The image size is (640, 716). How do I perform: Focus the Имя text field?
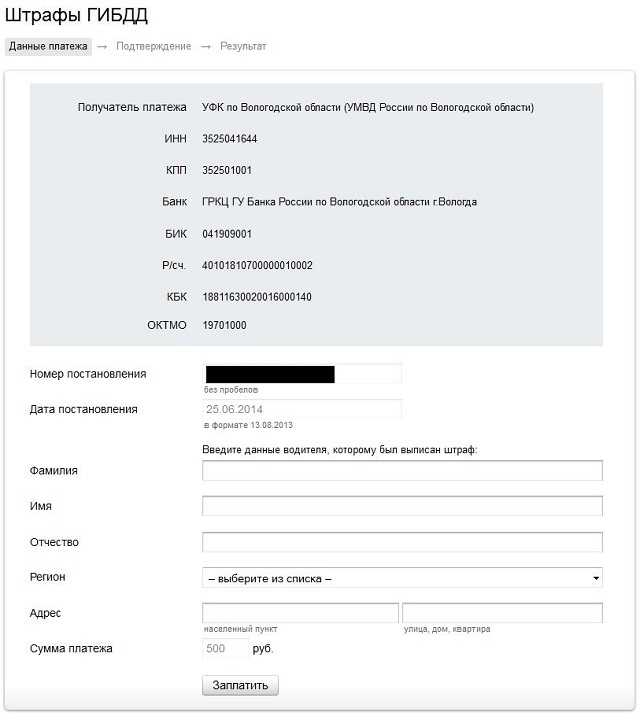coord(402,506)
